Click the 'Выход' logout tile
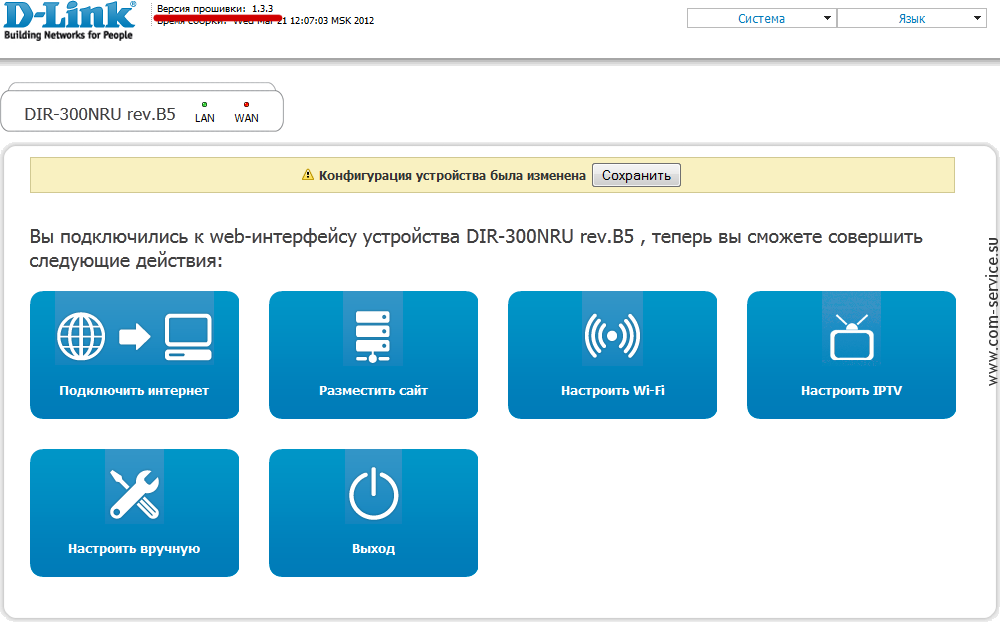 coord(373,513)
